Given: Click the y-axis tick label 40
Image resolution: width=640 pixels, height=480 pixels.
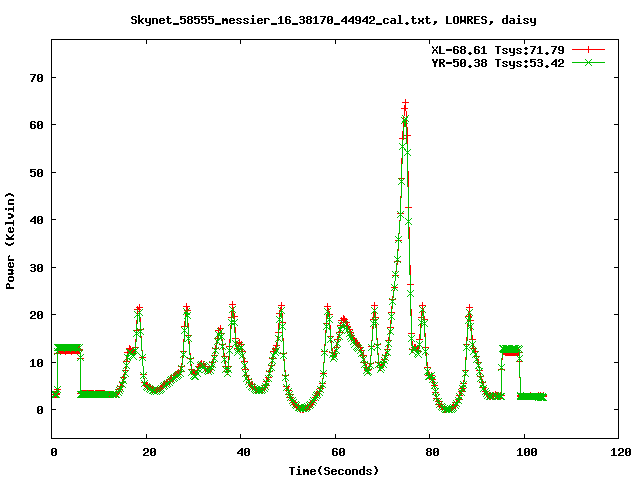Looking at the screenshot, I should 36,220.
